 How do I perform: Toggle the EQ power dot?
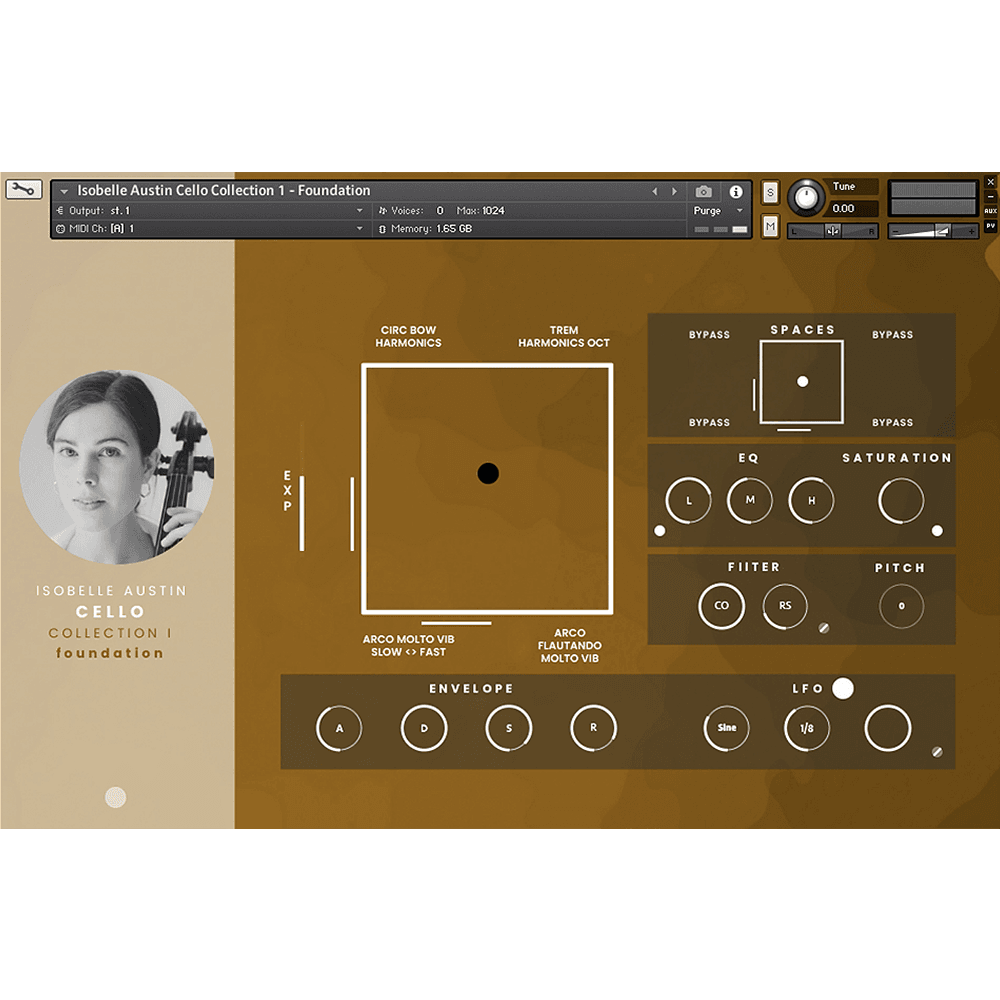pyautogui.click(x=659, y=531)
